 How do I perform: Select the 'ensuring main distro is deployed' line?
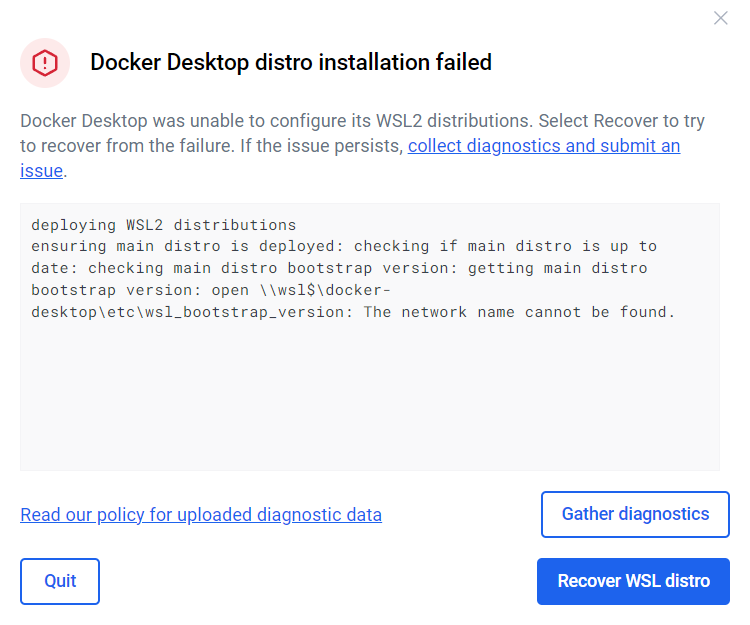(x=187, y=246)
